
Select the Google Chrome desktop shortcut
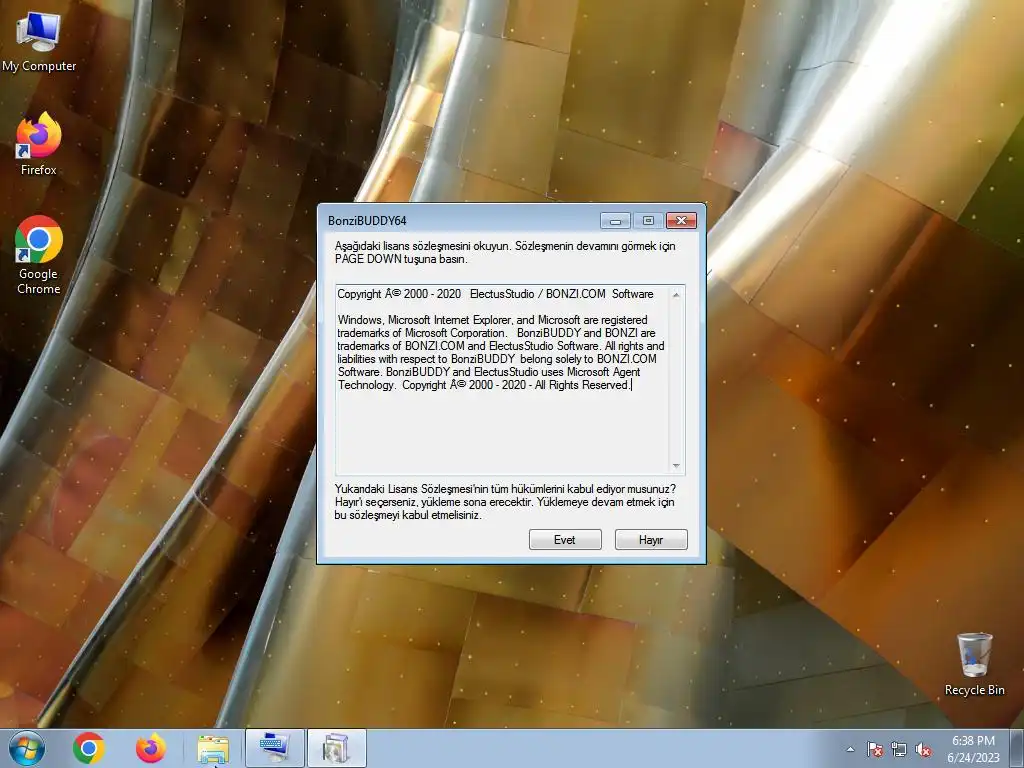(39, 255)
